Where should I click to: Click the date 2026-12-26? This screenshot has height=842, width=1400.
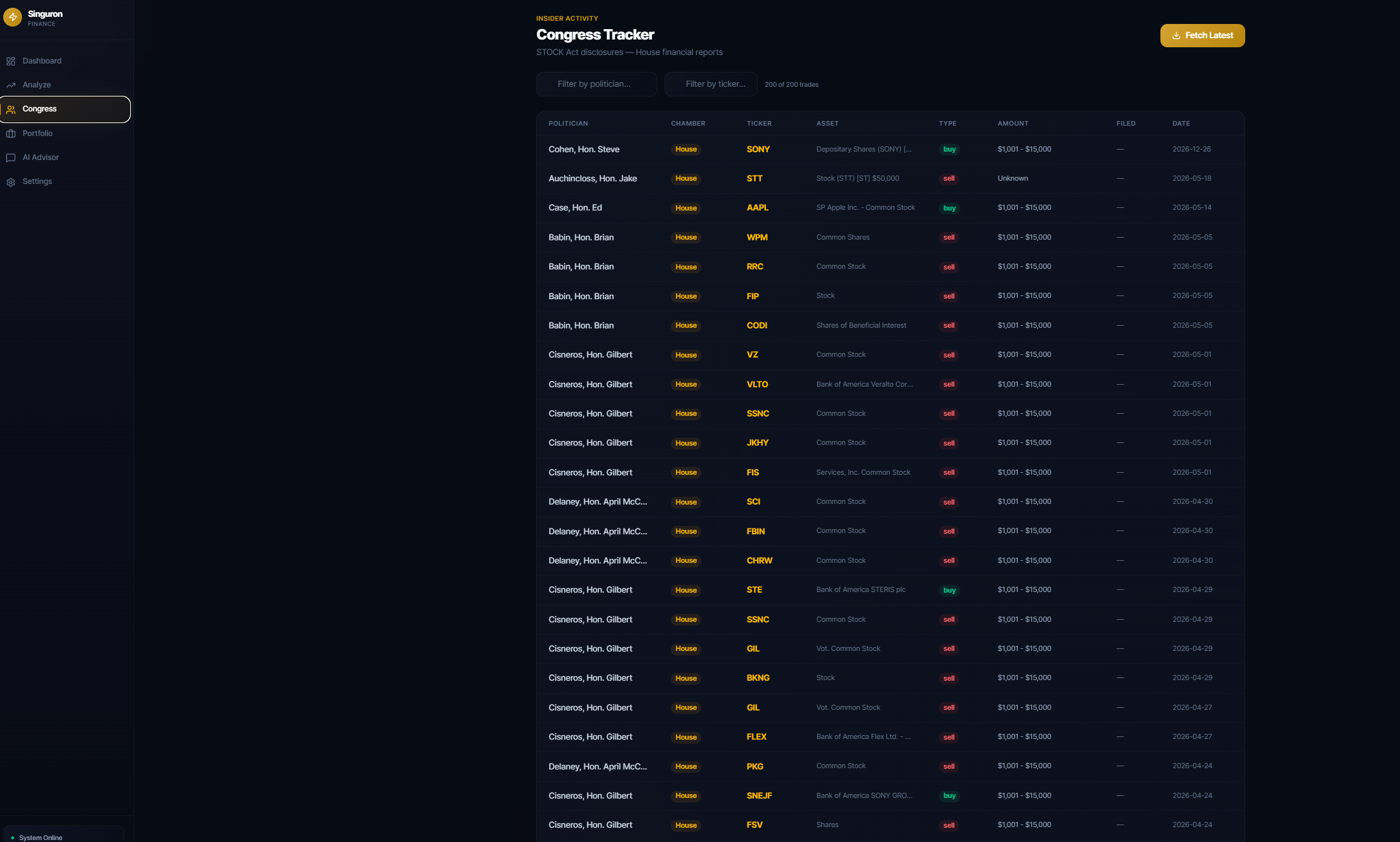pyautogui.click(x=1191, y=149)
